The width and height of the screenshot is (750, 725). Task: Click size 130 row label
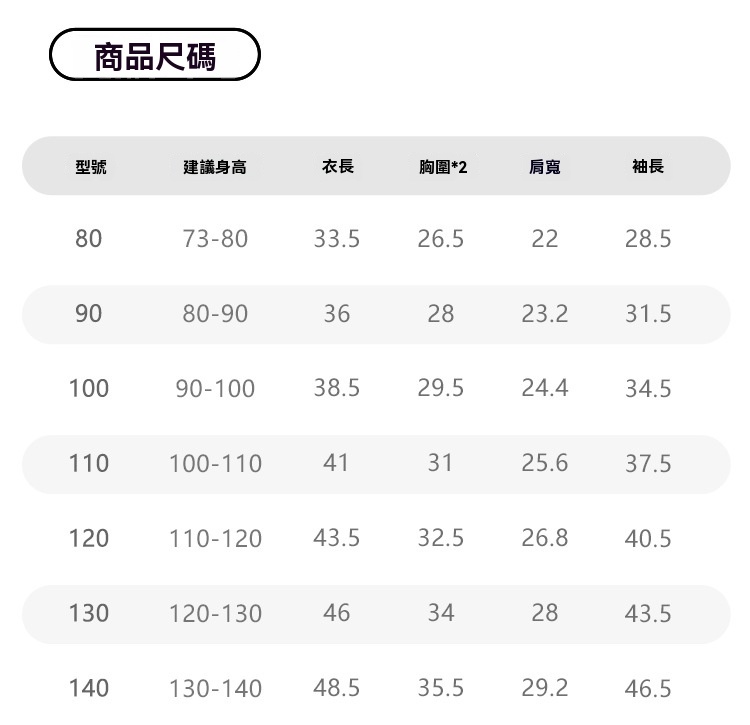88,613
